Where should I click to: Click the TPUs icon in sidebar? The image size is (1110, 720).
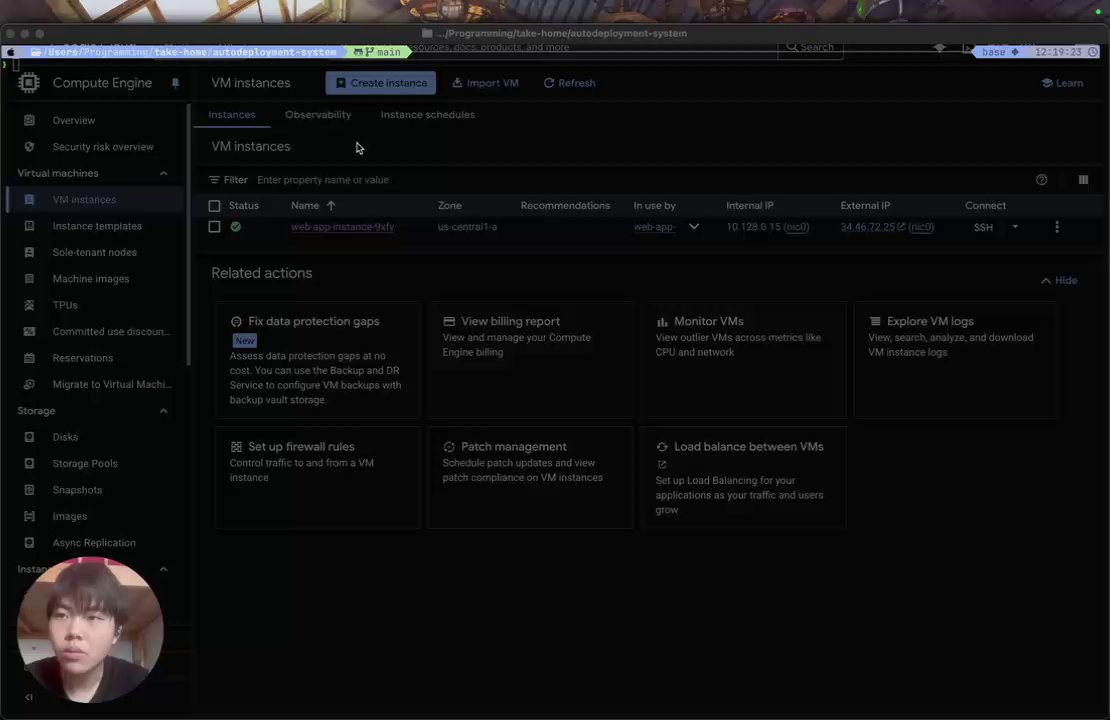tap(29, 305)
